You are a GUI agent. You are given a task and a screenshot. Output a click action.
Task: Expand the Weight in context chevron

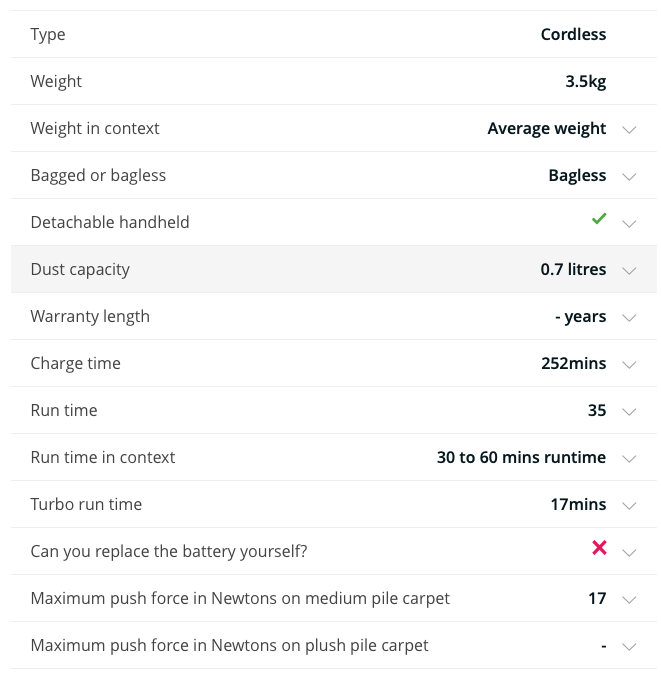click(x=629, y=130)
